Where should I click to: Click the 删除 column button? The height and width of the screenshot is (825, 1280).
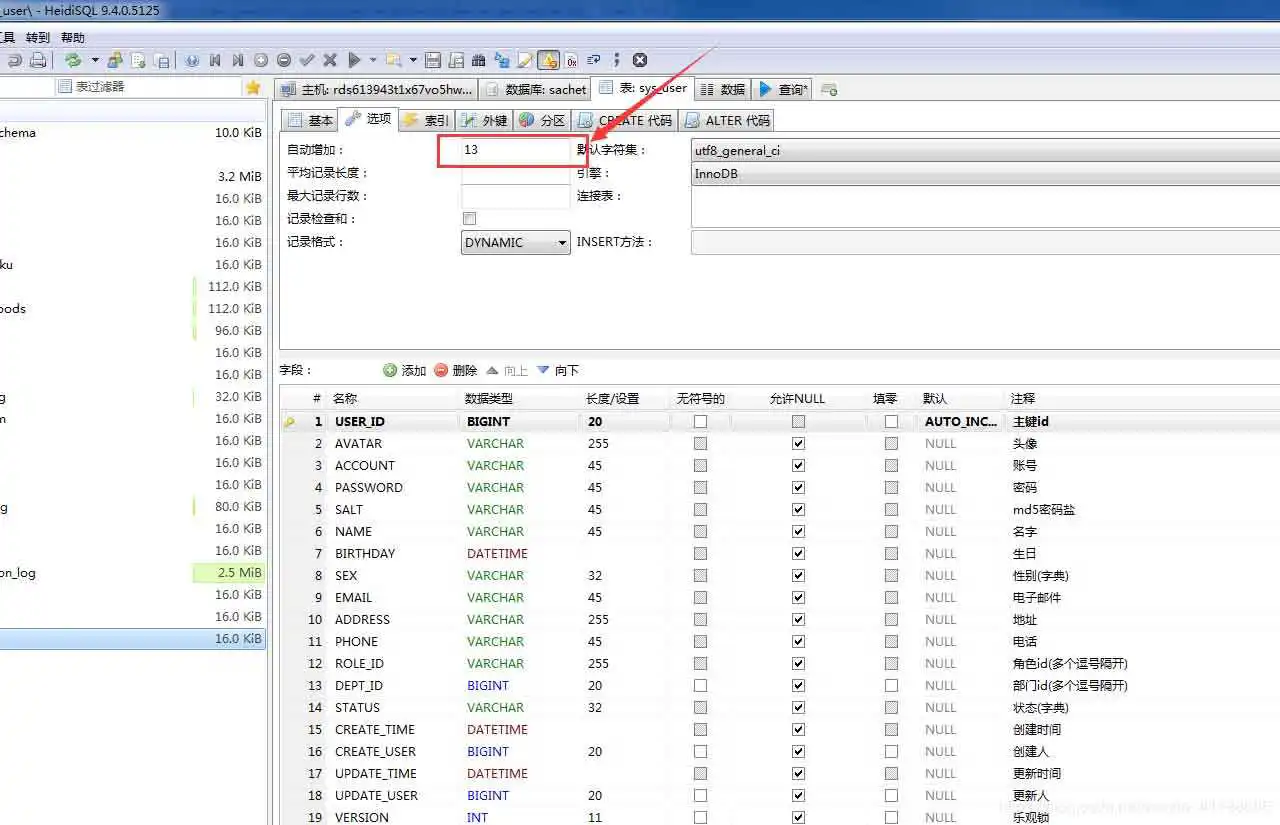coord(456,371)
